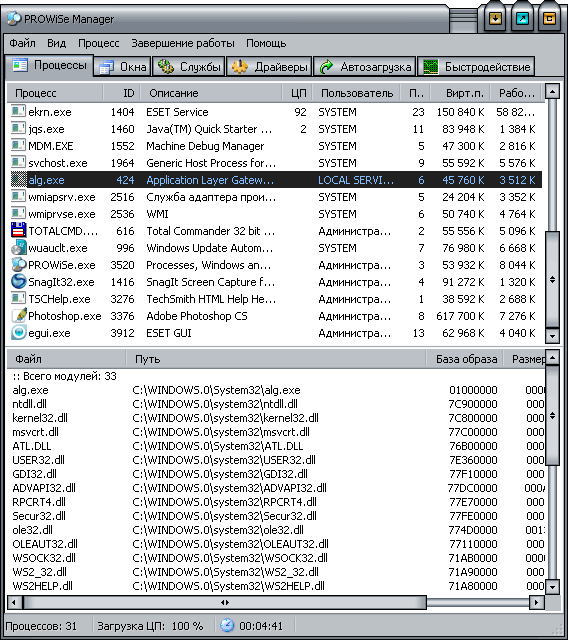Click process list scroll up arrow

tap(552, 91)
